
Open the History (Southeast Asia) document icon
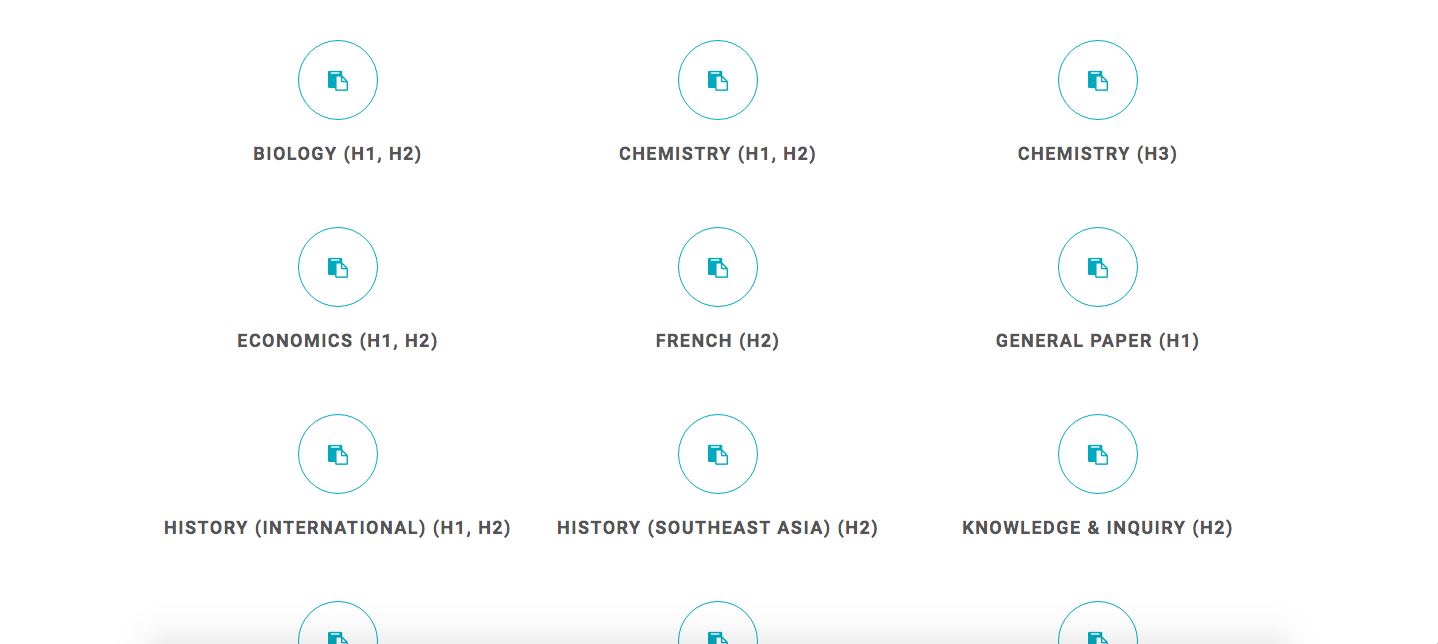click(x=718, y=455)
